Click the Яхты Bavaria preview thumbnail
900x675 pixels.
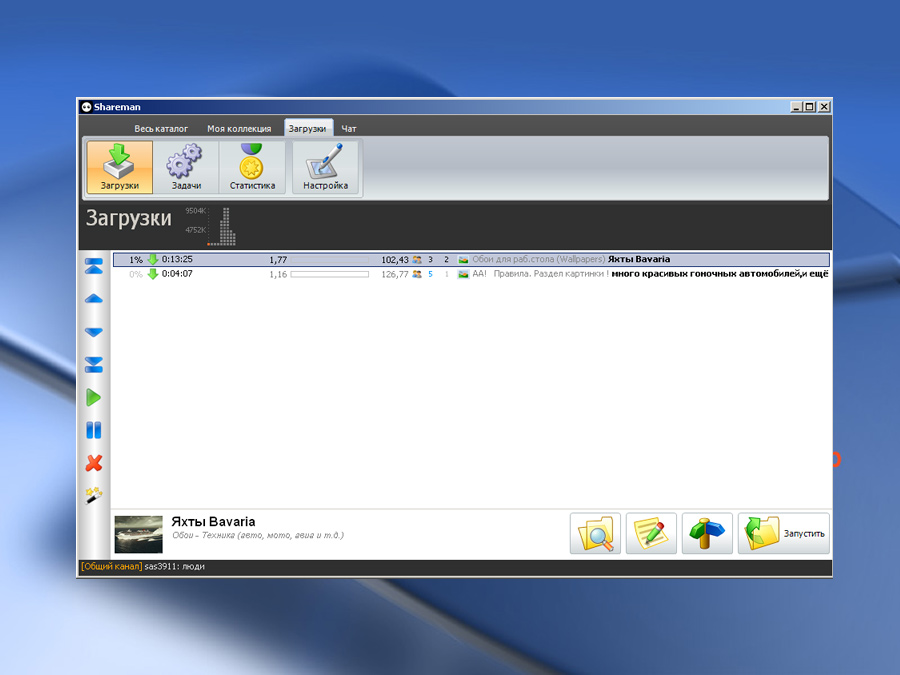[138, 534]
